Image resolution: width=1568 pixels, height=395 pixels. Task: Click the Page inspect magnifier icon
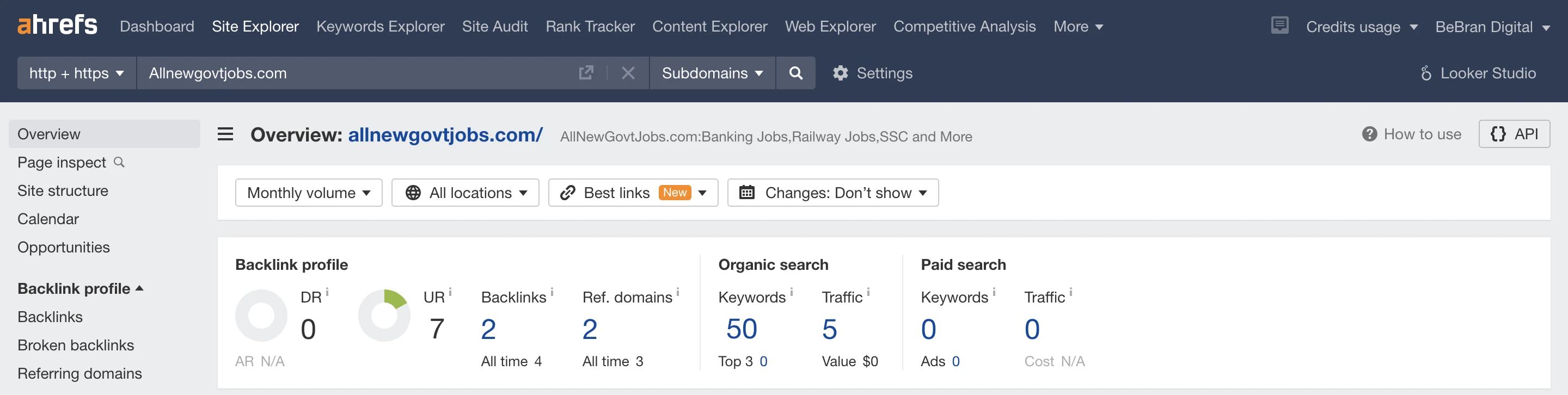[x=119, y=162]
